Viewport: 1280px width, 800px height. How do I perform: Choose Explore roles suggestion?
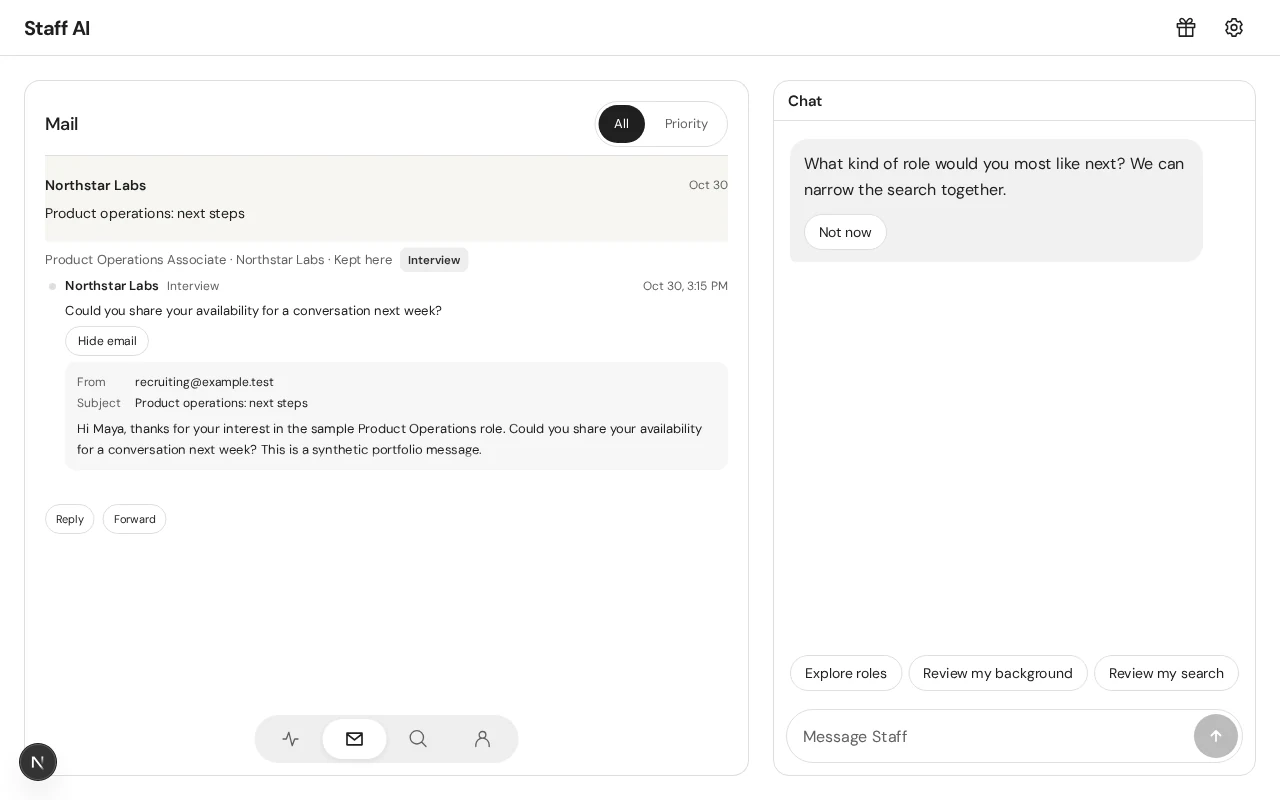pyautogui.click(x=846, y=673)
